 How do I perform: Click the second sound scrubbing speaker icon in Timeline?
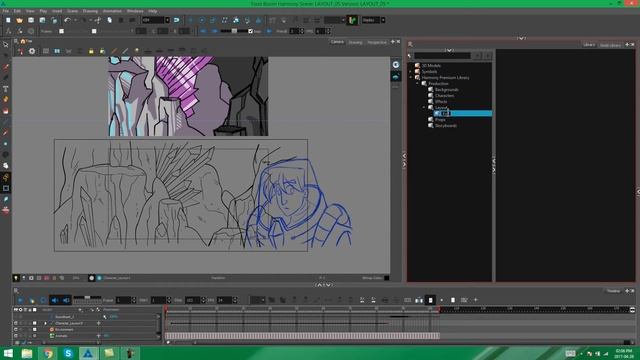click(66, 300)
